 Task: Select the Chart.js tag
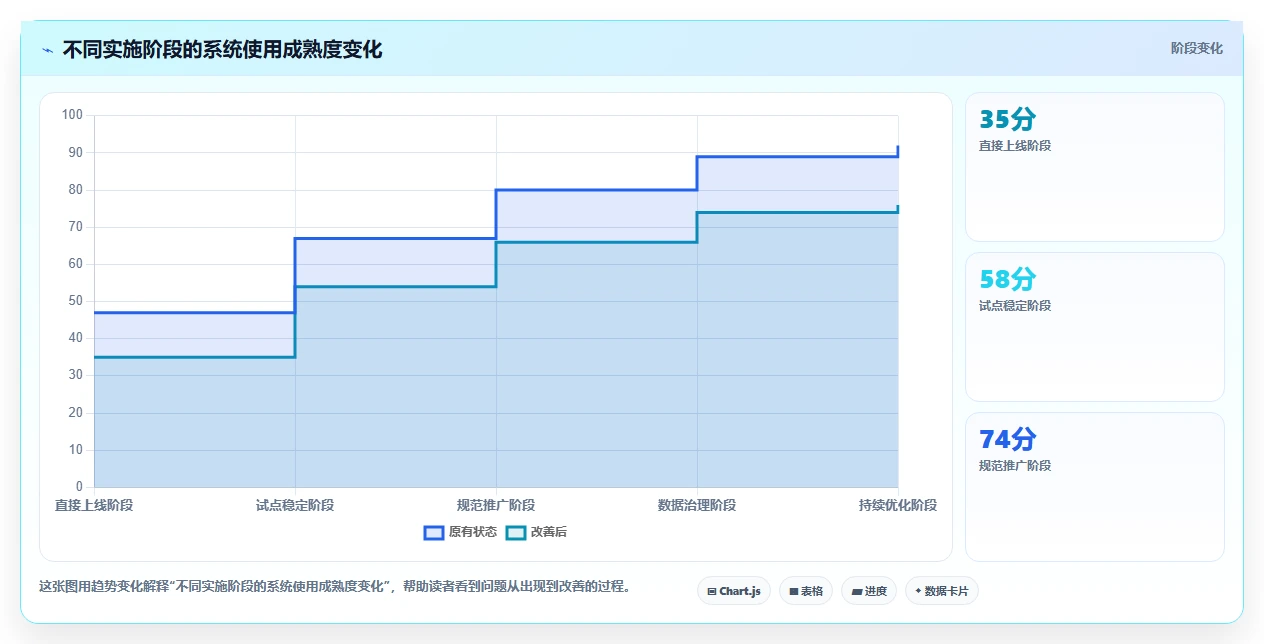(734, 591)
